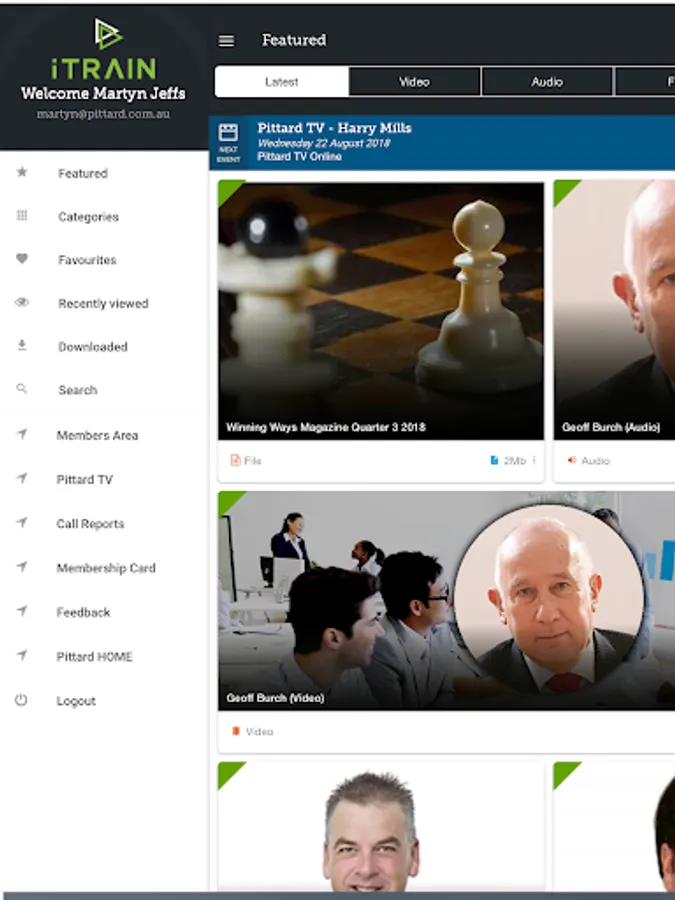Click the email martyn@pittard.com.au
675x900 pixels.
click(x=103, y=114)
